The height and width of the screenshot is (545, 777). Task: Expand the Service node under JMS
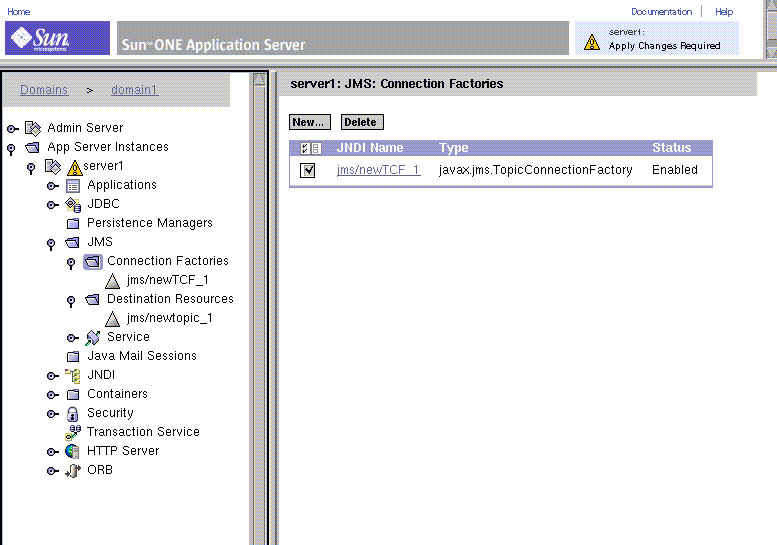(72, 338)
